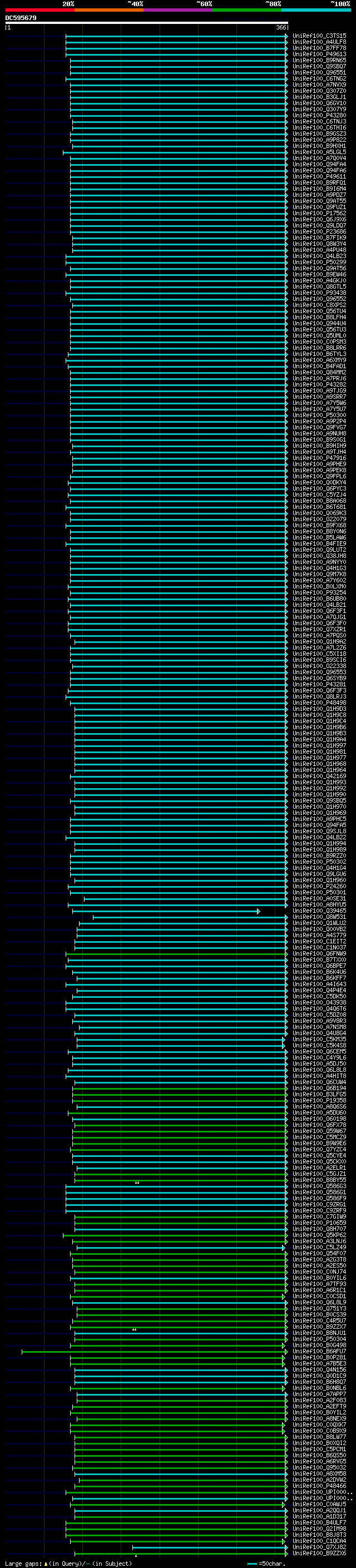The image size is (356, 1568).
Task: Click the alignment bar for UniRef100_A5LGL5
Action: point(175,152)
